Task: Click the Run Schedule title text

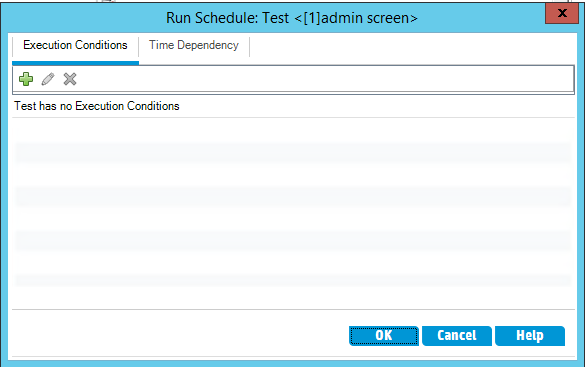Action: (x=292, y=18)
